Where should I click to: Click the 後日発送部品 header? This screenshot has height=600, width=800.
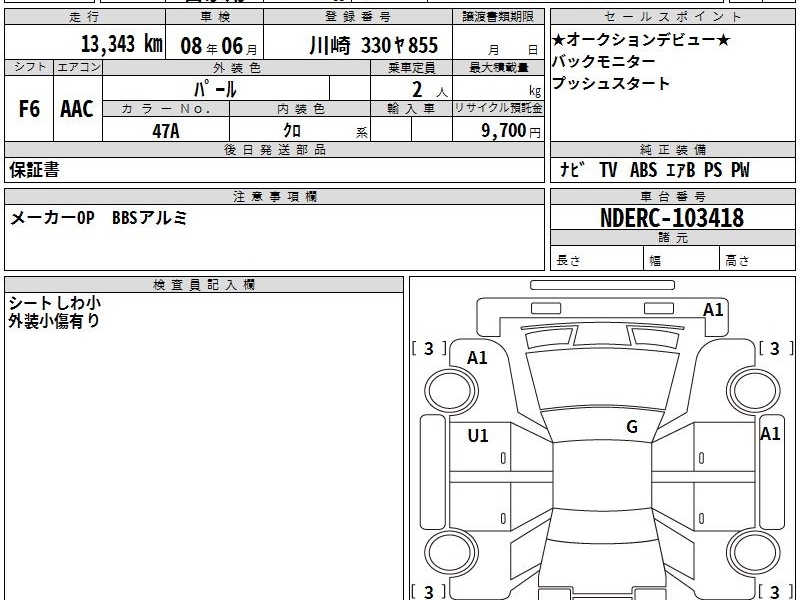(274, 149)
